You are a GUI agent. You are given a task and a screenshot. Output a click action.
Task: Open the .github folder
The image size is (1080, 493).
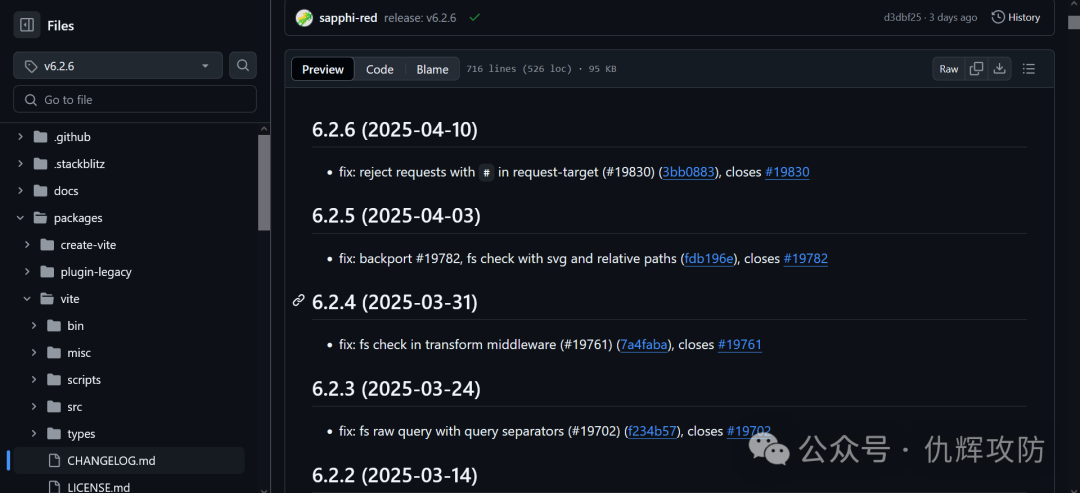72,137
